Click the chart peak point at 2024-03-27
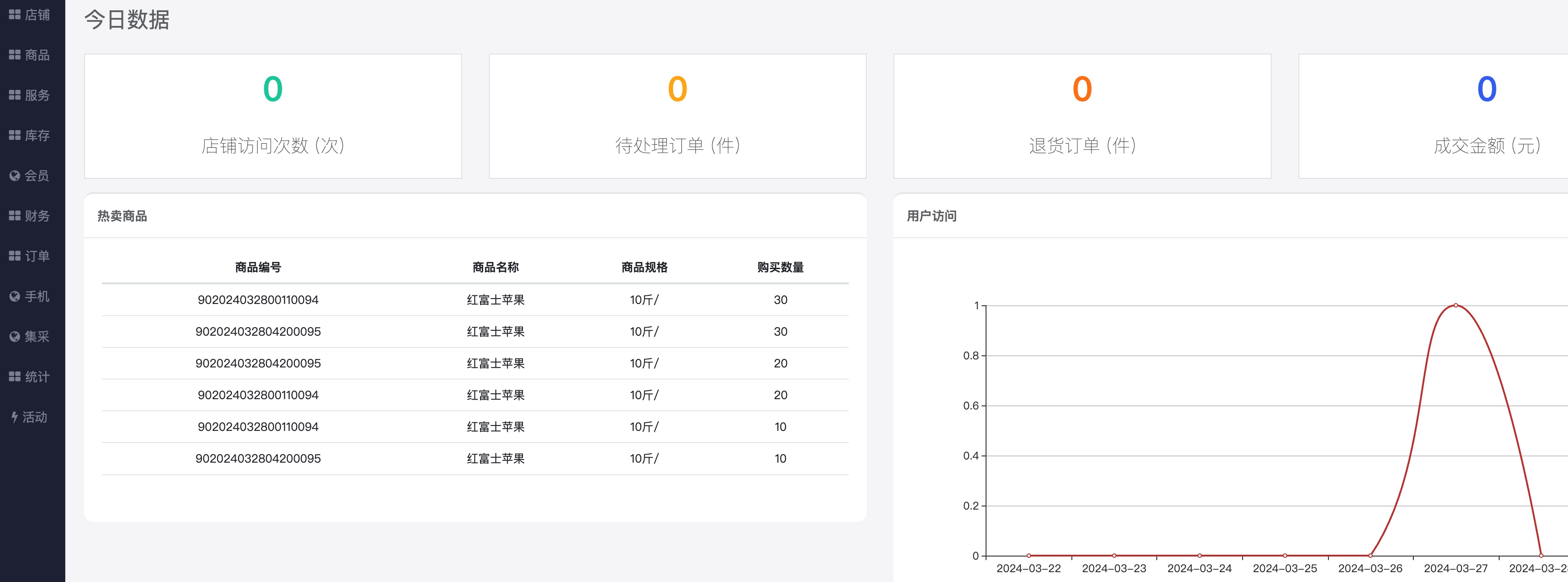The height and width of the screenshot is (582, 1568). click(1455, 305)
